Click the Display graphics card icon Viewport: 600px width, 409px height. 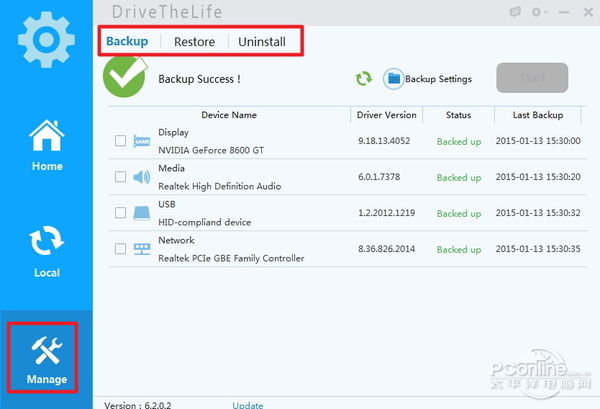[x=142, y=141]
